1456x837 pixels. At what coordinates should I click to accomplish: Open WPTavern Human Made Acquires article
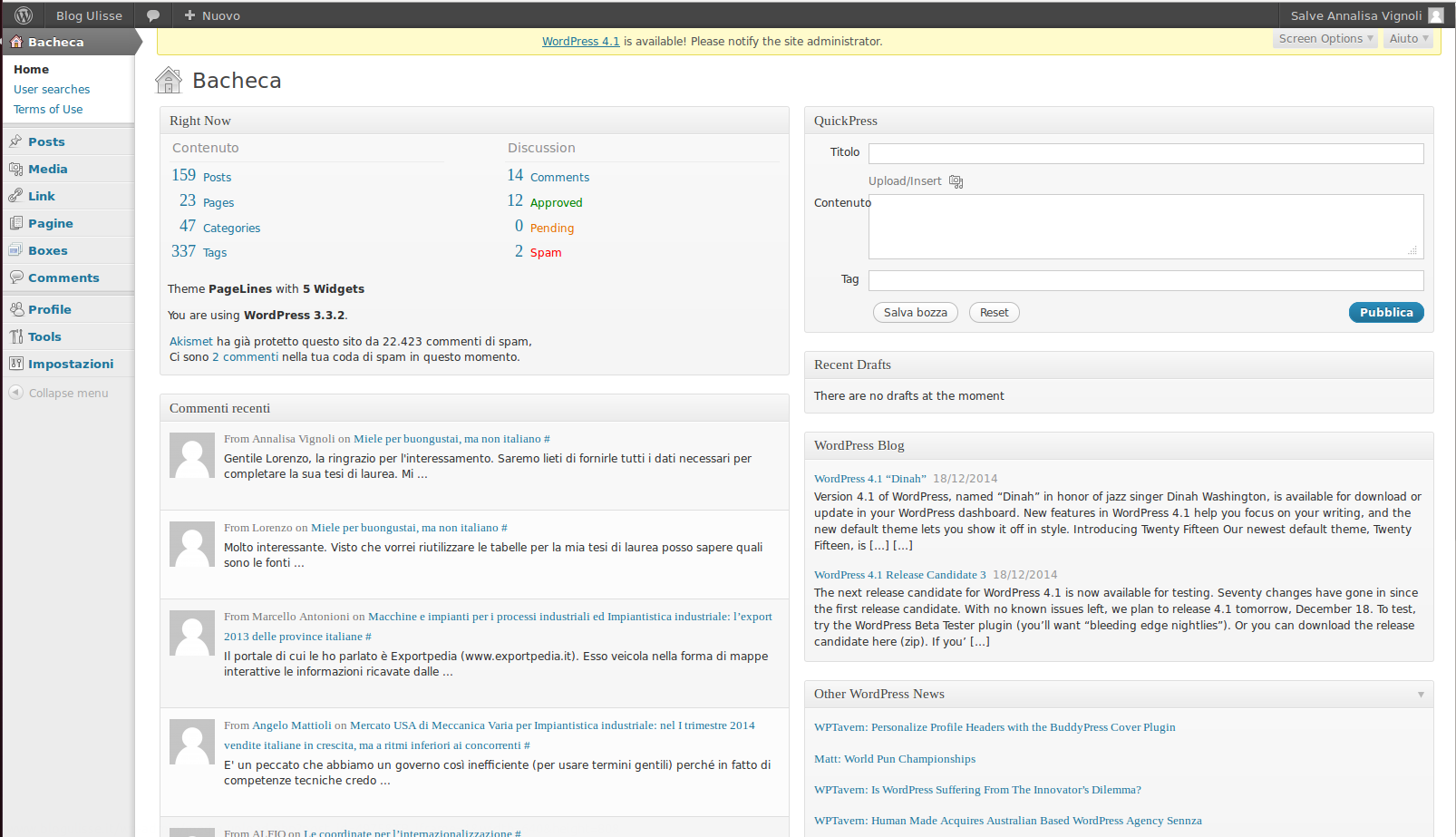click(1008, 820)
